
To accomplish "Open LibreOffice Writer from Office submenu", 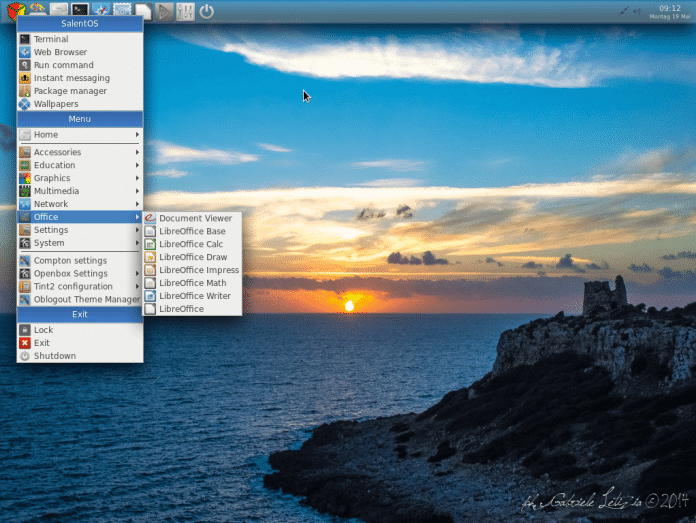I will coord(194,296).
